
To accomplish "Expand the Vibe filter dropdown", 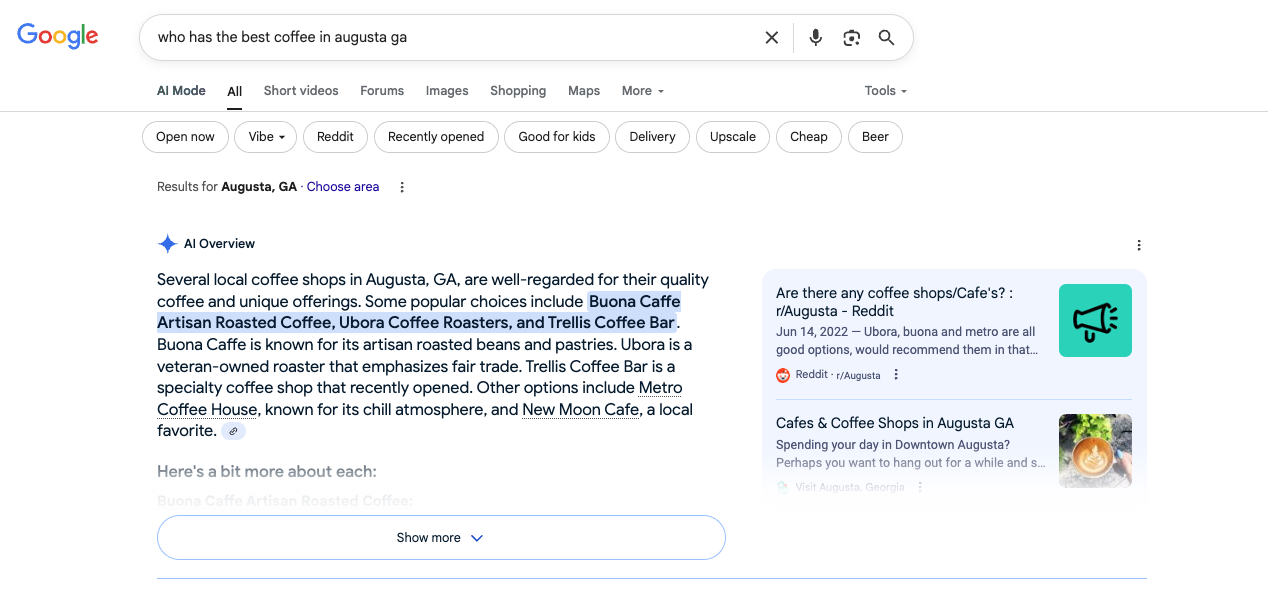I will [265, 137].
